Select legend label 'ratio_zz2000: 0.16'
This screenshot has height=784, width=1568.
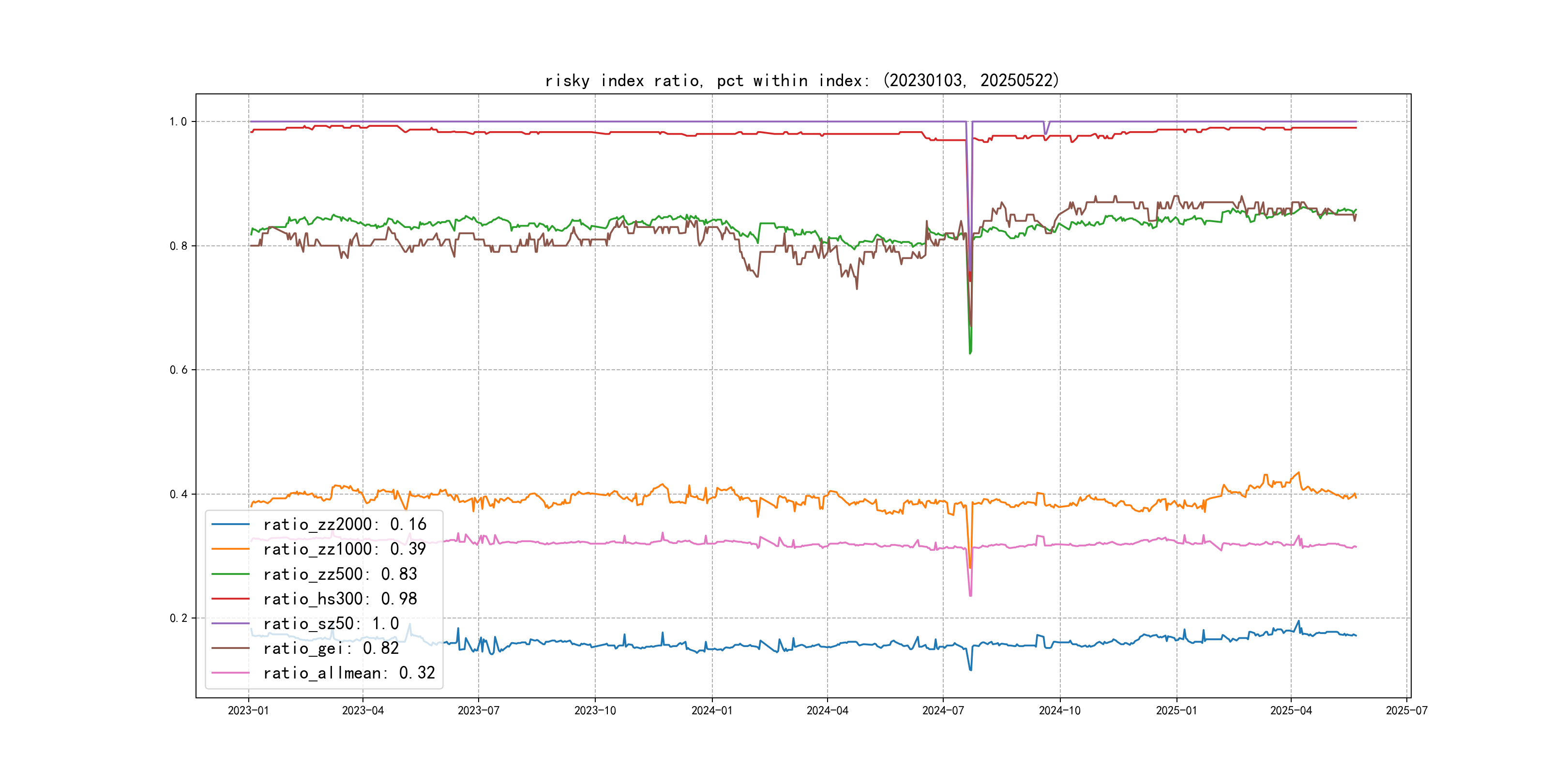(x=345, y=524)
